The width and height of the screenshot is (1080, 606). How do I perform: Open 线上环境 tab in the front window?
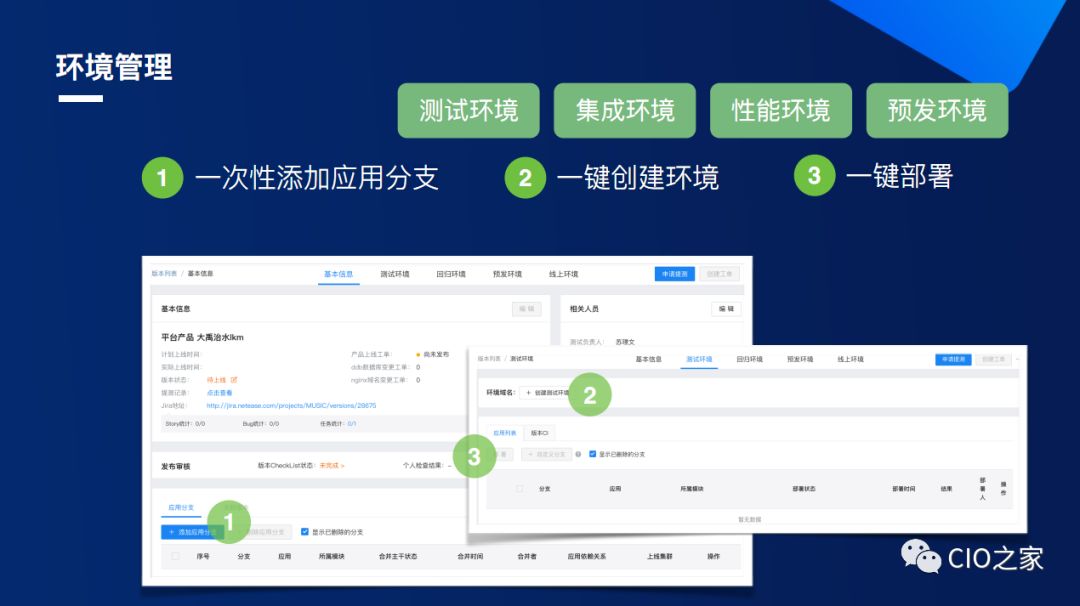click(x=850, y=359)
